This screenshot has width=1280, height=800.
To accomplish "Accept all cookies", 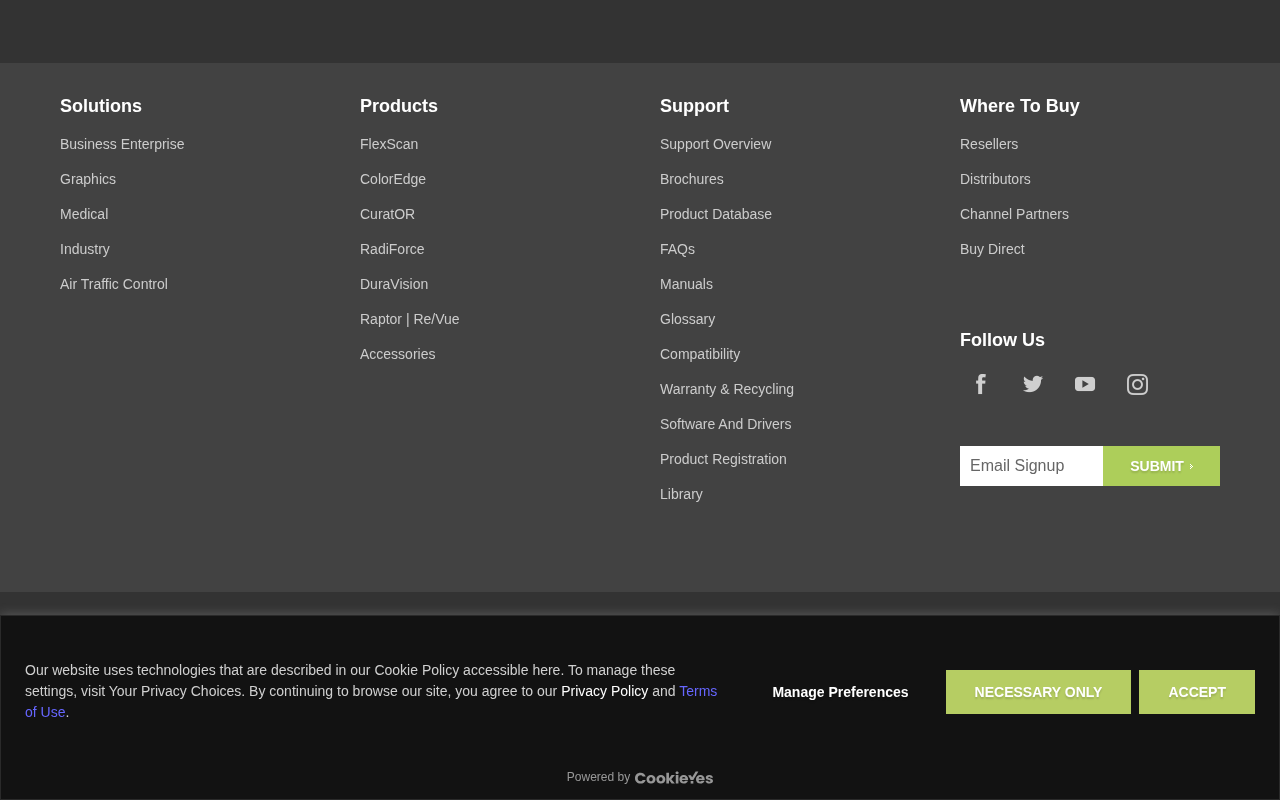I will coord(1197,692).
